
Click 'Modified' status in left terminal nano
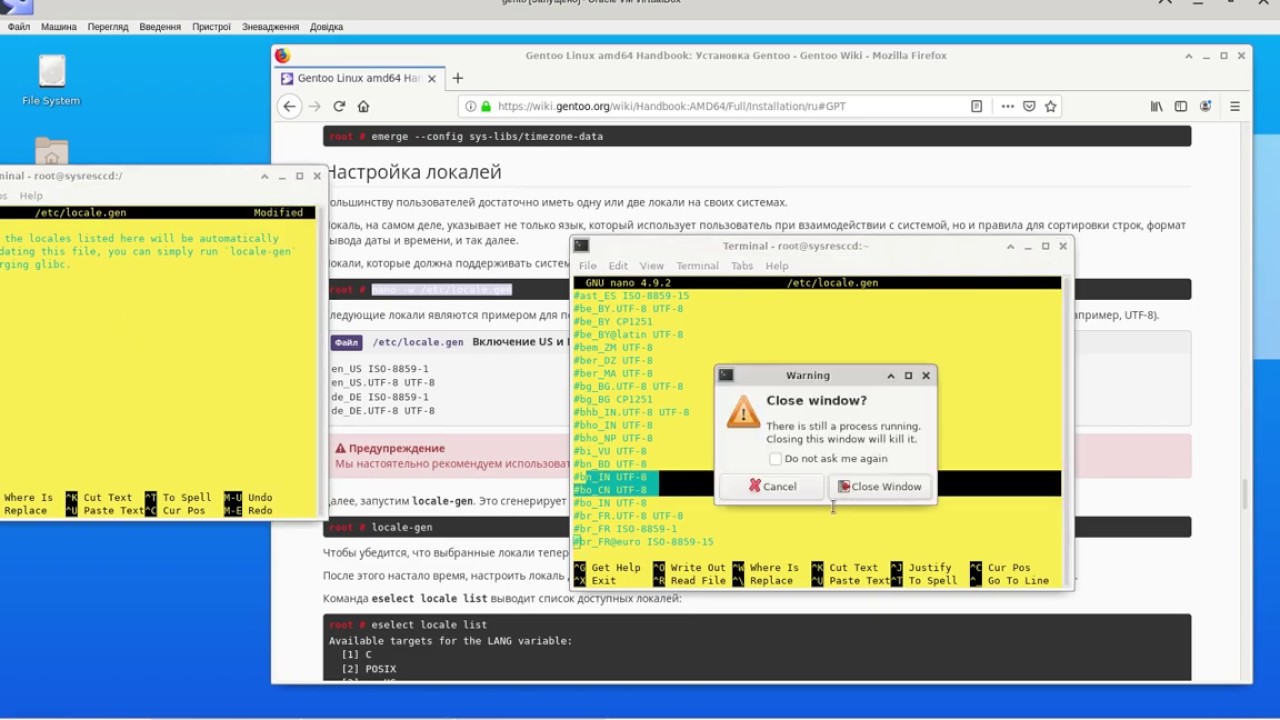coord(278,213)
